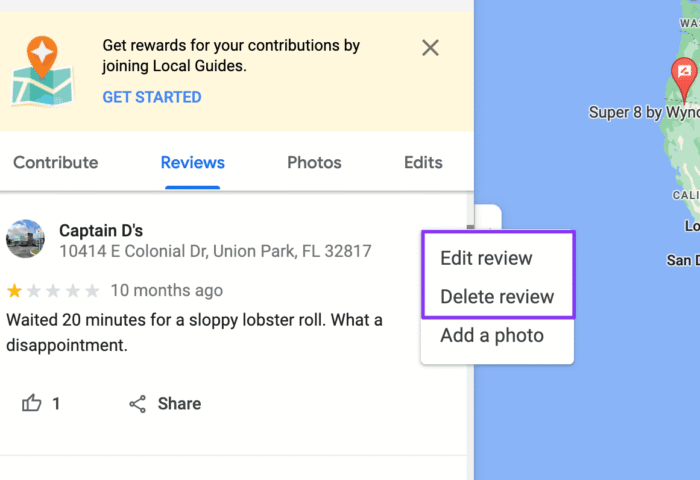Choose Delete review from the menu
Viewport: 700px width, 480px height.
[x=497, y=297]
